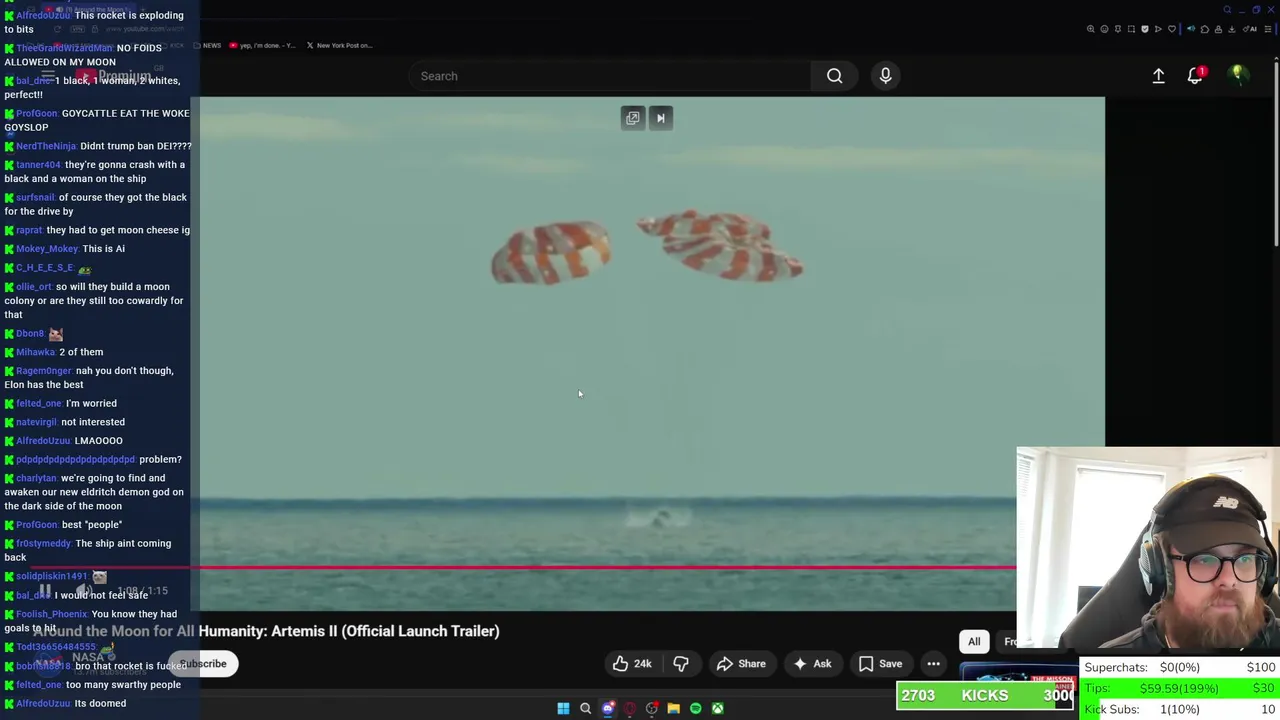Open the extensions cube icon
Screen dimensions: 1280x720
pos(1205,29)
